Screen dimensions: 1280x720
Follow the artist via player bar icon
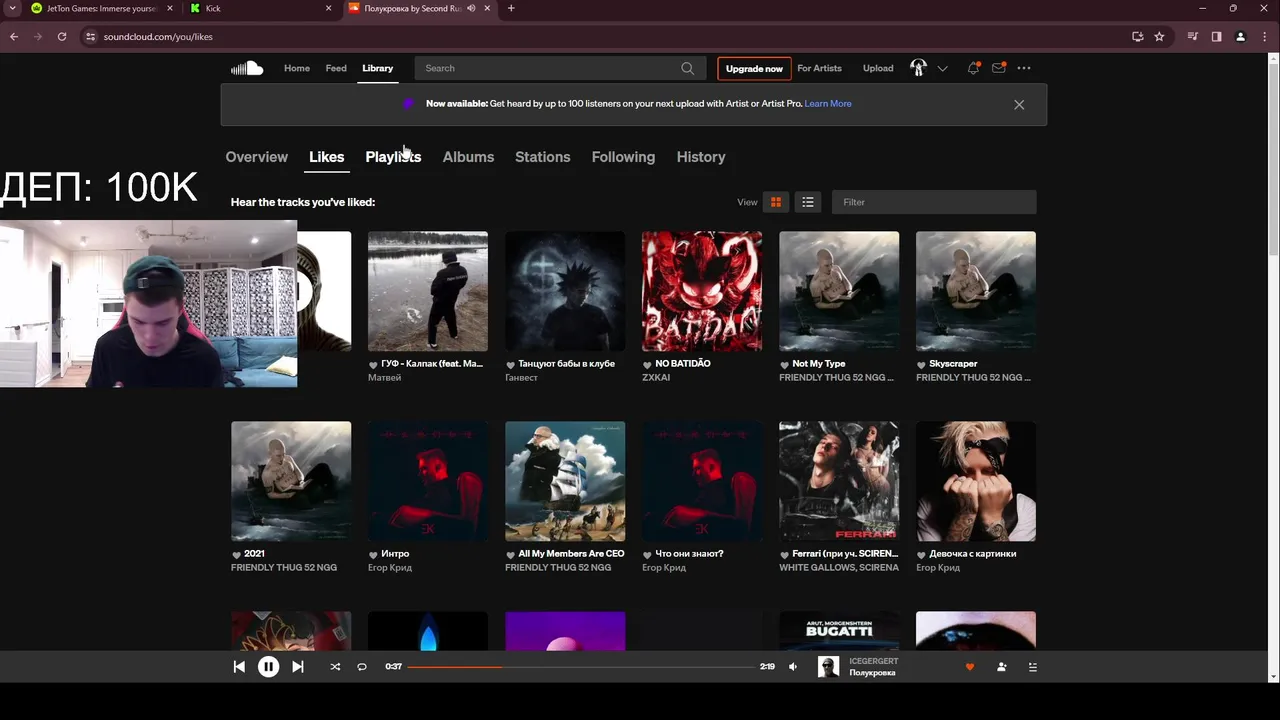(1001, 667)
